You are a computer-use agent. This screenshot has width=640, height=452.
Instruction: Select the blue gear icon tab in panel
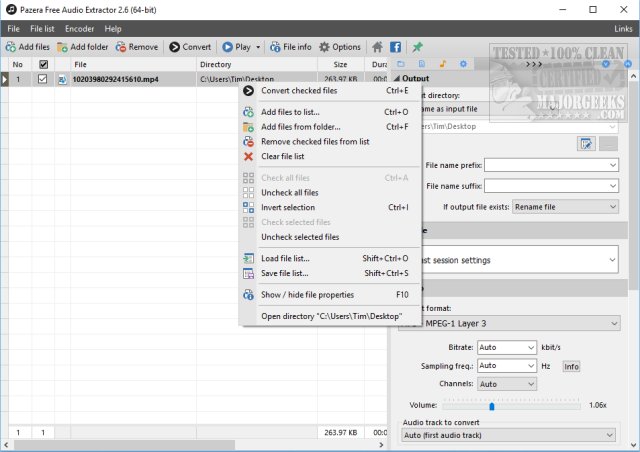(x=463, y=64)
